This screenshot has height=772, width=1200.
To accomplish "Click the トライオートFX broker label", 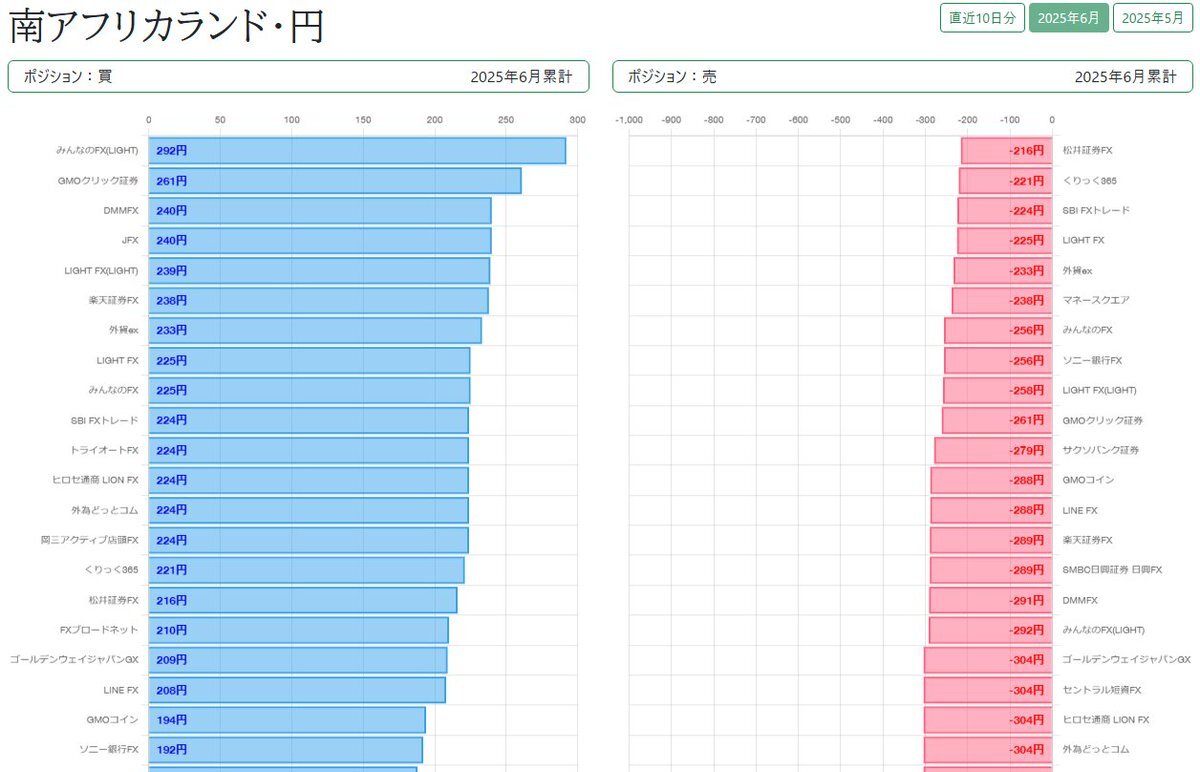I will coord(105,450).
